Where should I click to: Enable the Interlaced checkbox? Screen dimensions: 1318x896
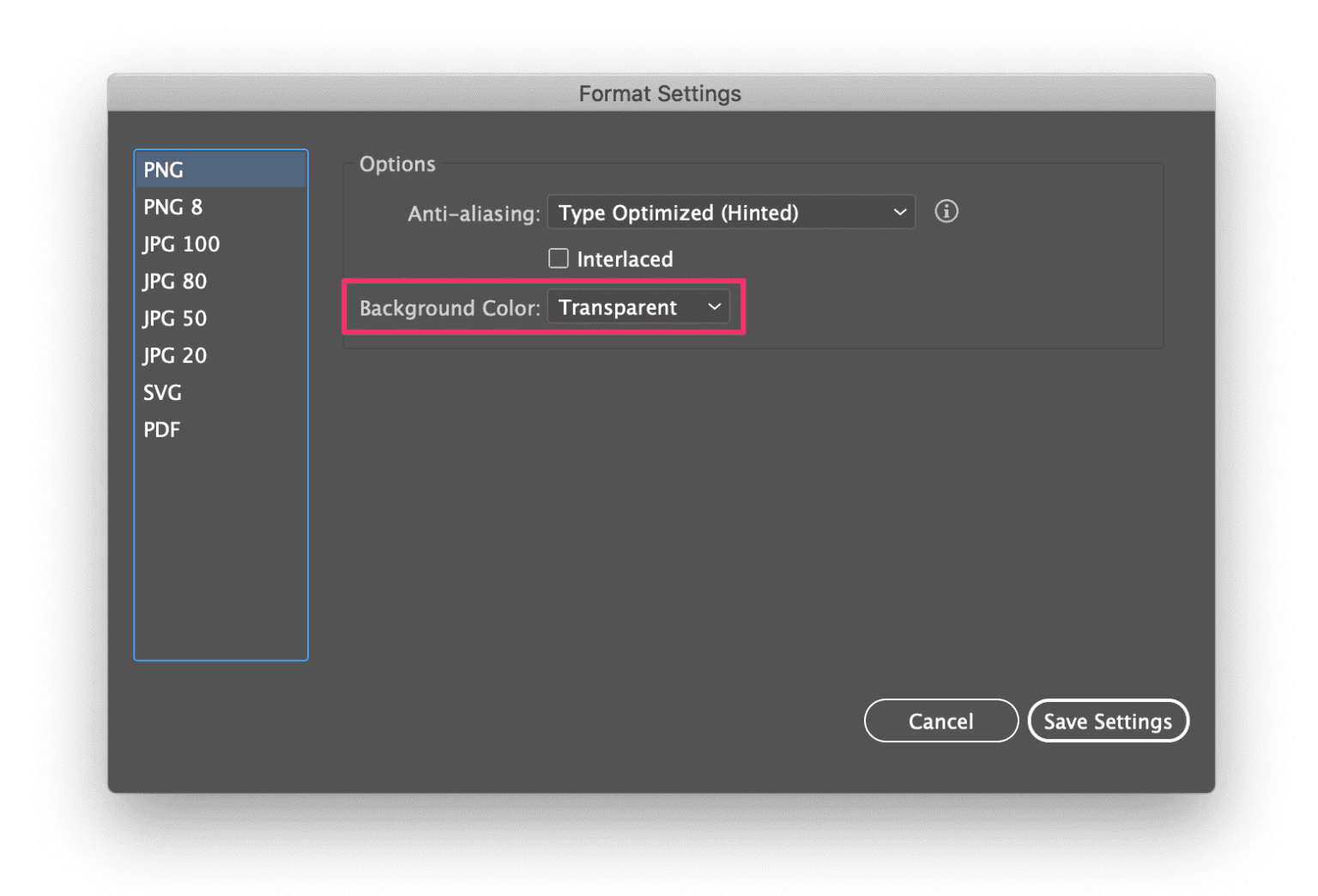point(558,258)
